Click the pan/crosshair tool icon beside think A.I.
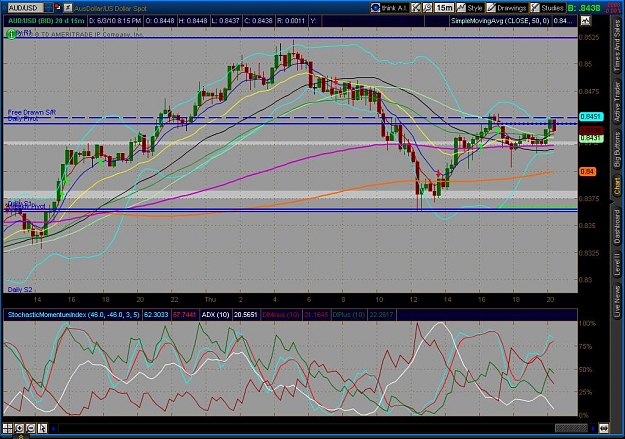The height and width of the screenshot is (439, 625). coord(416,8)
